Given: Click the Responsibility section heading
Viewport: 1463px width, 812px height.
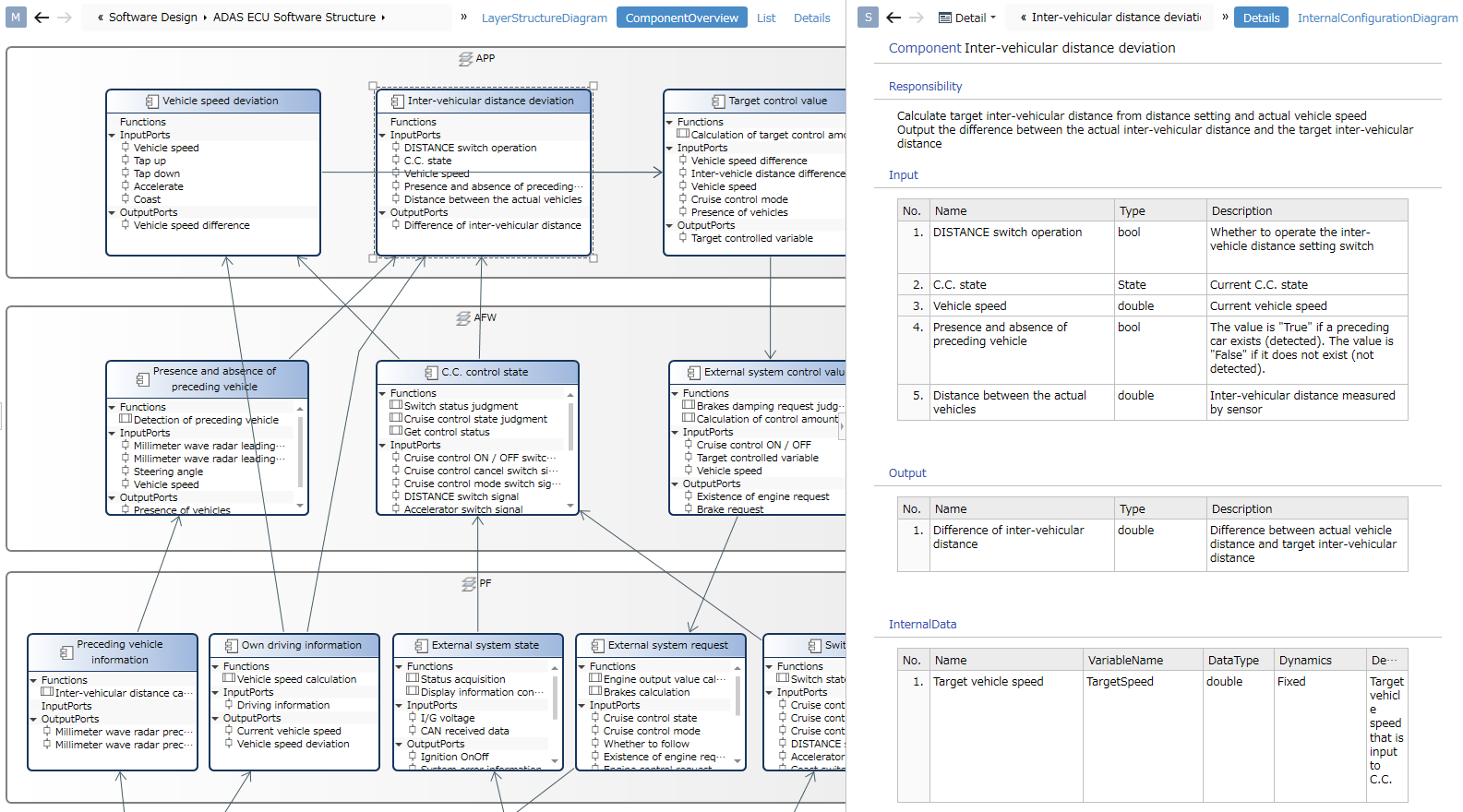Looking at the screenshot, I should pyautogui.click(x=925, y=87).
